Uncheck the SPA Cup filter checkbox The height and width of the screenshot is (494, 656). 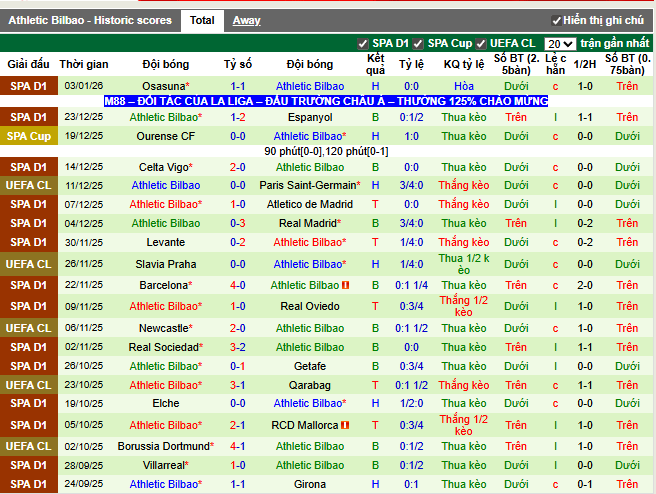[x=418, y=44]
